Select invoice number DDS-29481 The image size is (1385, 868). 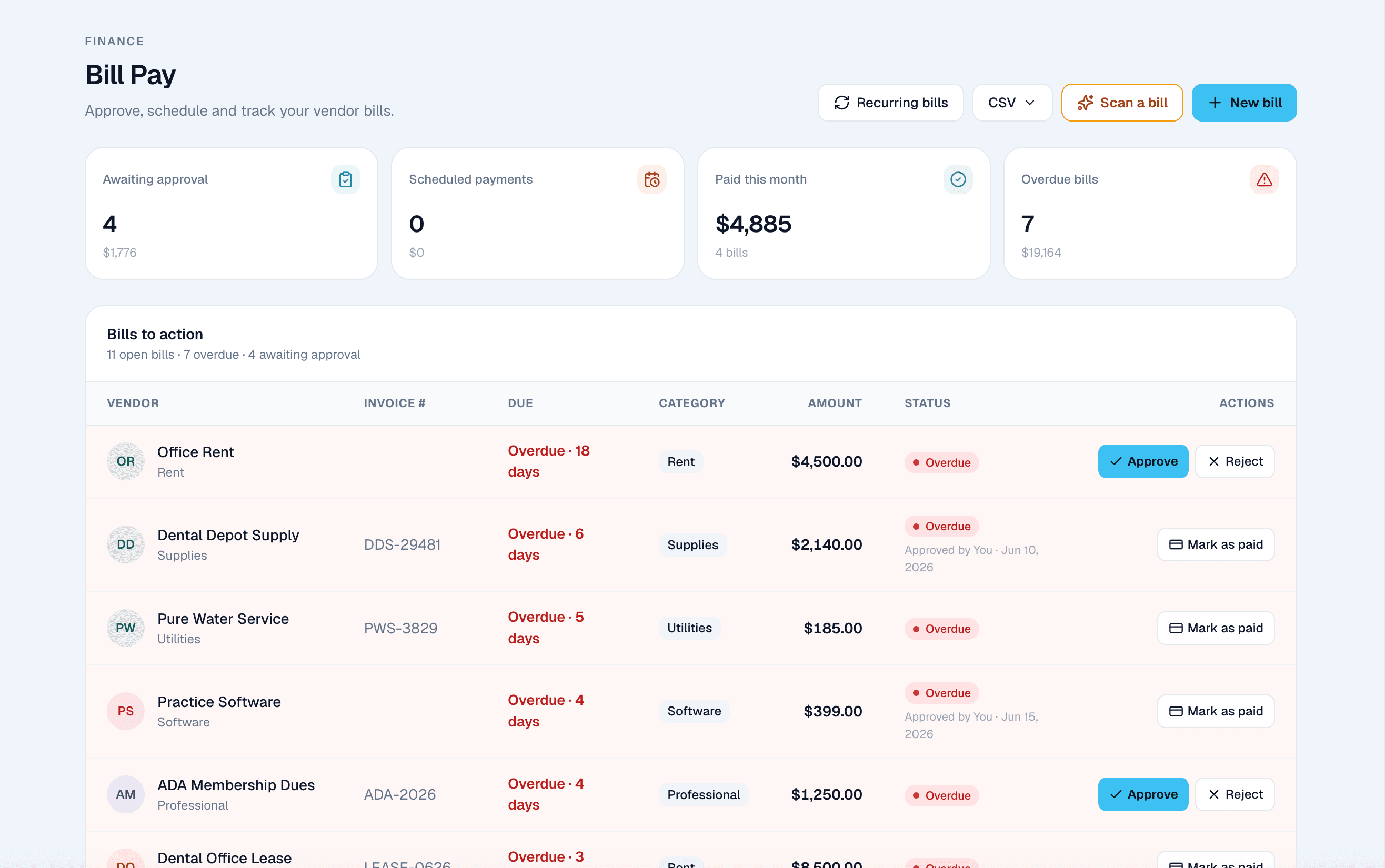pyautogui.click(x=403, y=545)
